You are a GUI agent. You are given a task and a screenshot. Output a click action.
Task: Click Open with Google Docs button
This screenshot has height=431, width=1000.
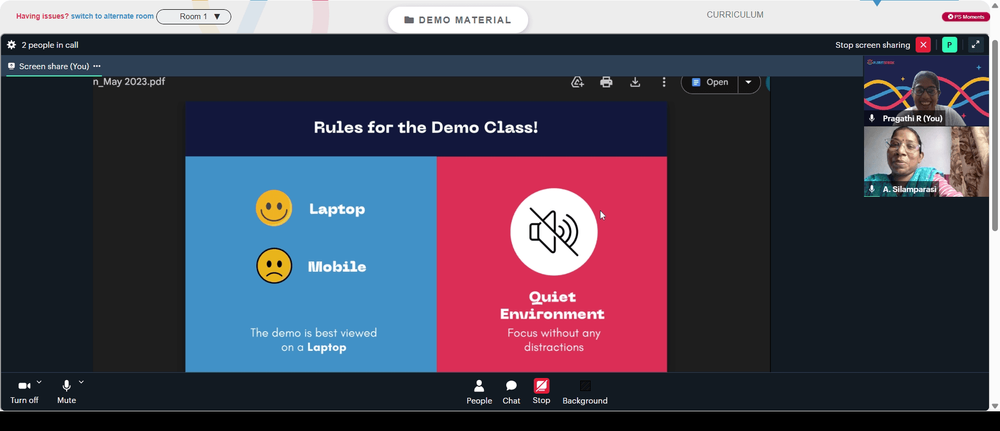tap(710, 82)
